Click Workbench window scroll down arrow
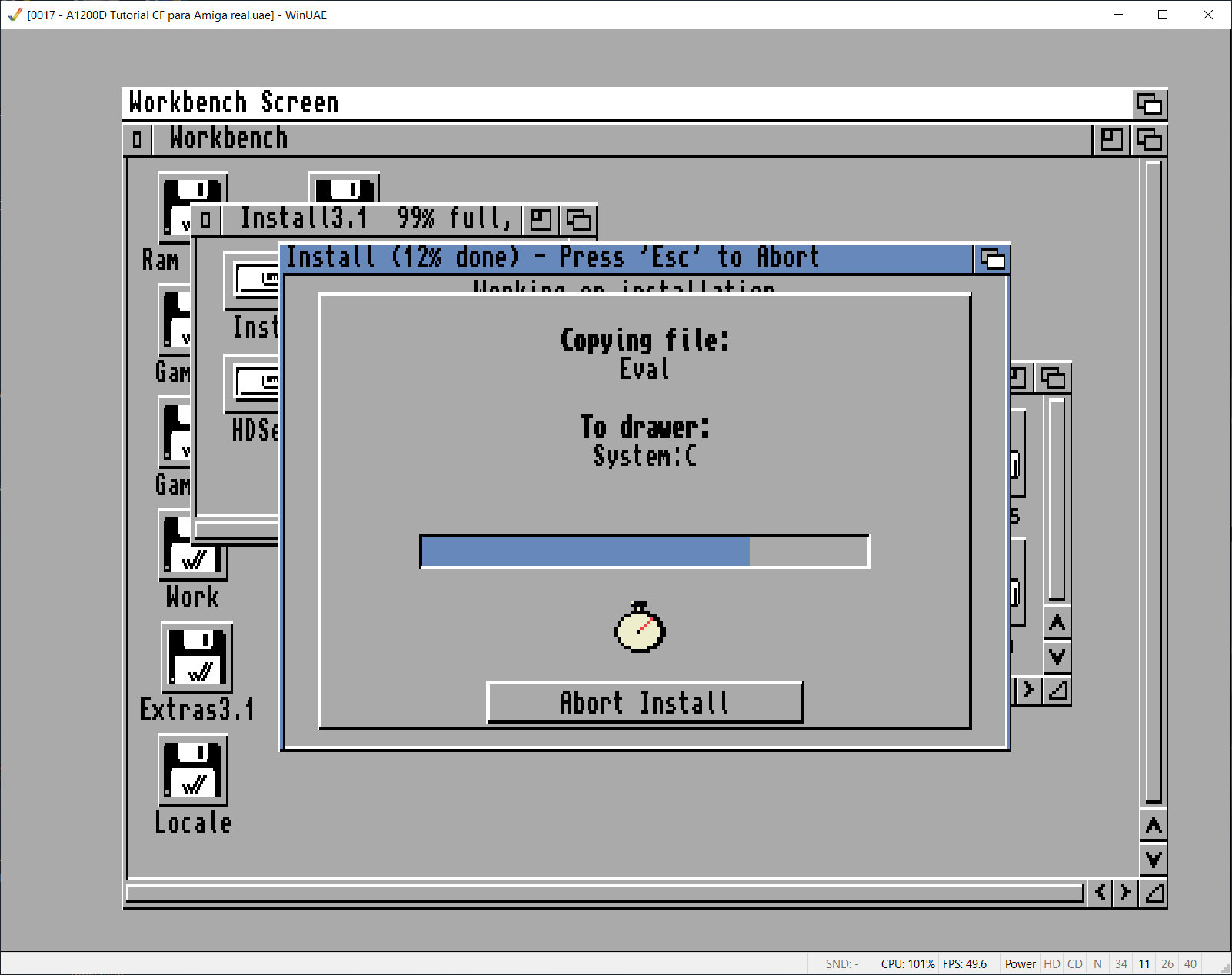This screenshot has height=975, width=1232. click(x=1154, y=859)
